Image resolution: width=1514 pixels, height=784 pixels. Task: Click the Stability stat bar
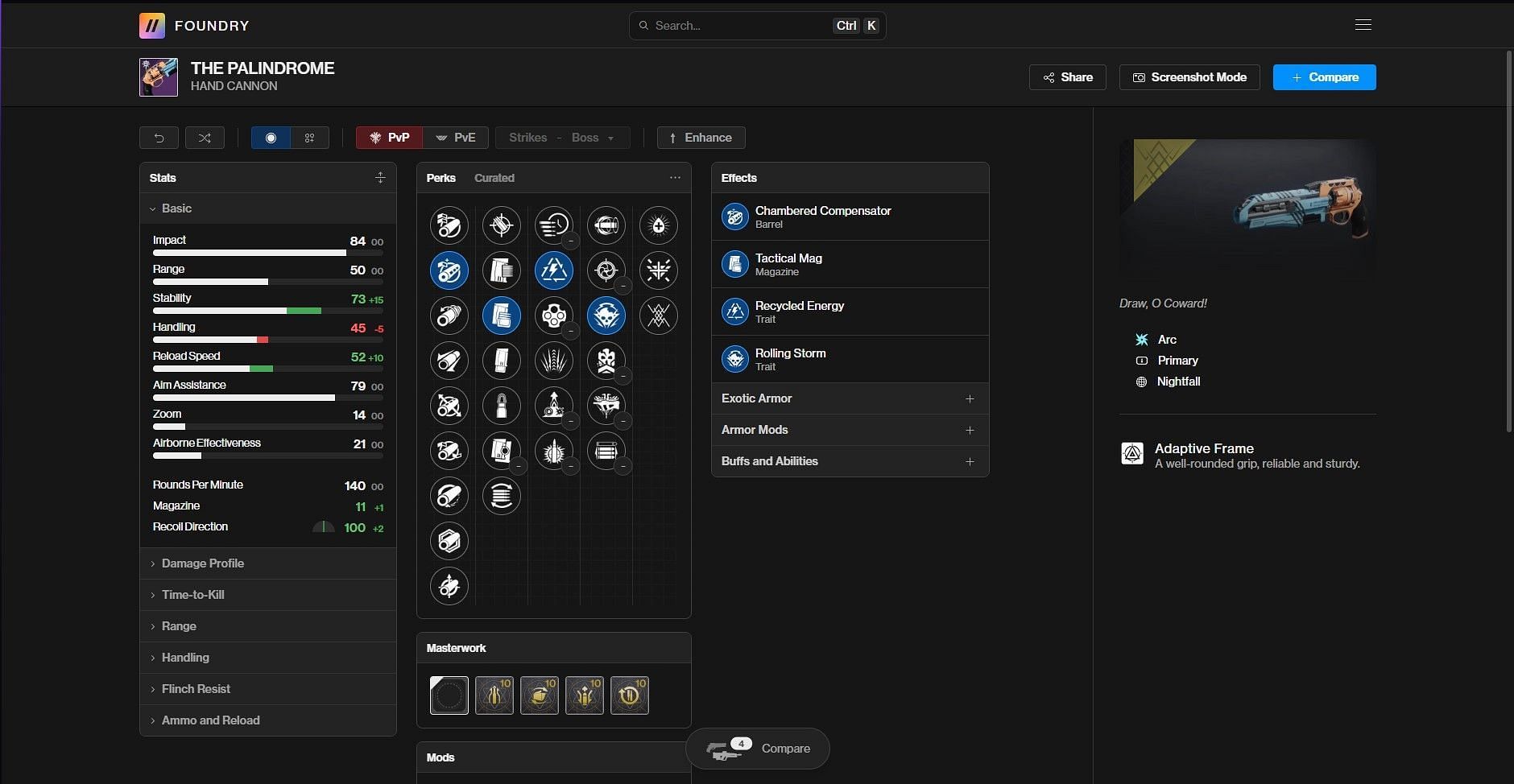(x=268, y=311)
